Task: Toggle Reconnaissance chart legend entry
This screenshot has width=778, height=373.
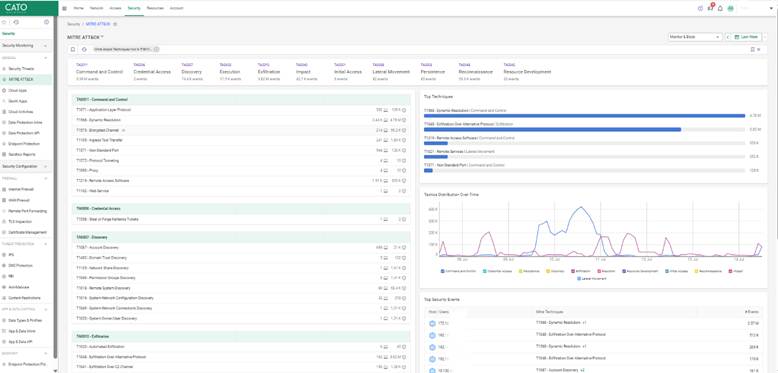Action: [x=708, y=271]
